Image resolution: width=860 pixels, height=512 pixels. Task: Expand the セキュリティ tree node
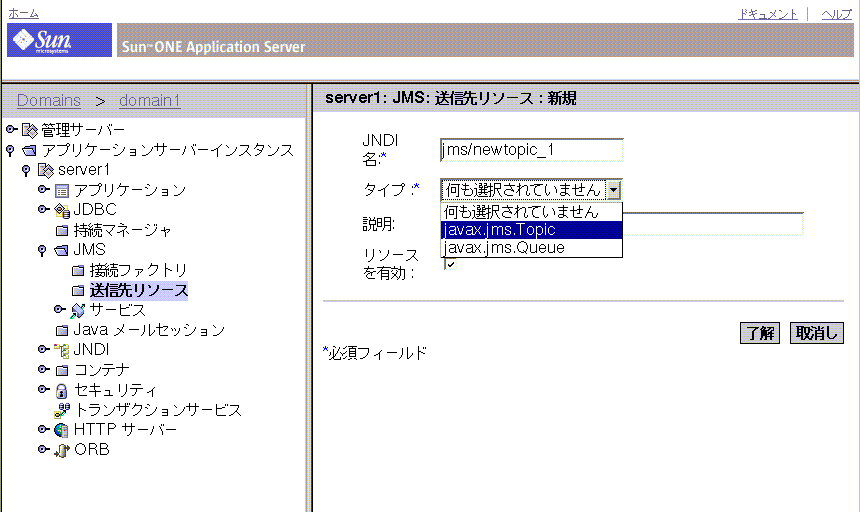coord(44,389)
